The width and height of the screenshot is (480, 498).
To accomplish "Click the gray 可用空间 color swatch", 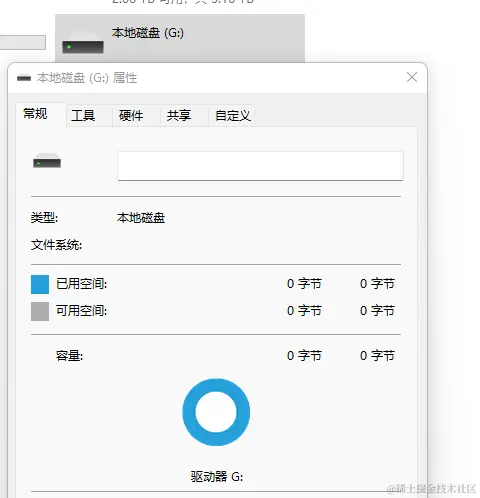I will [40, 311].
